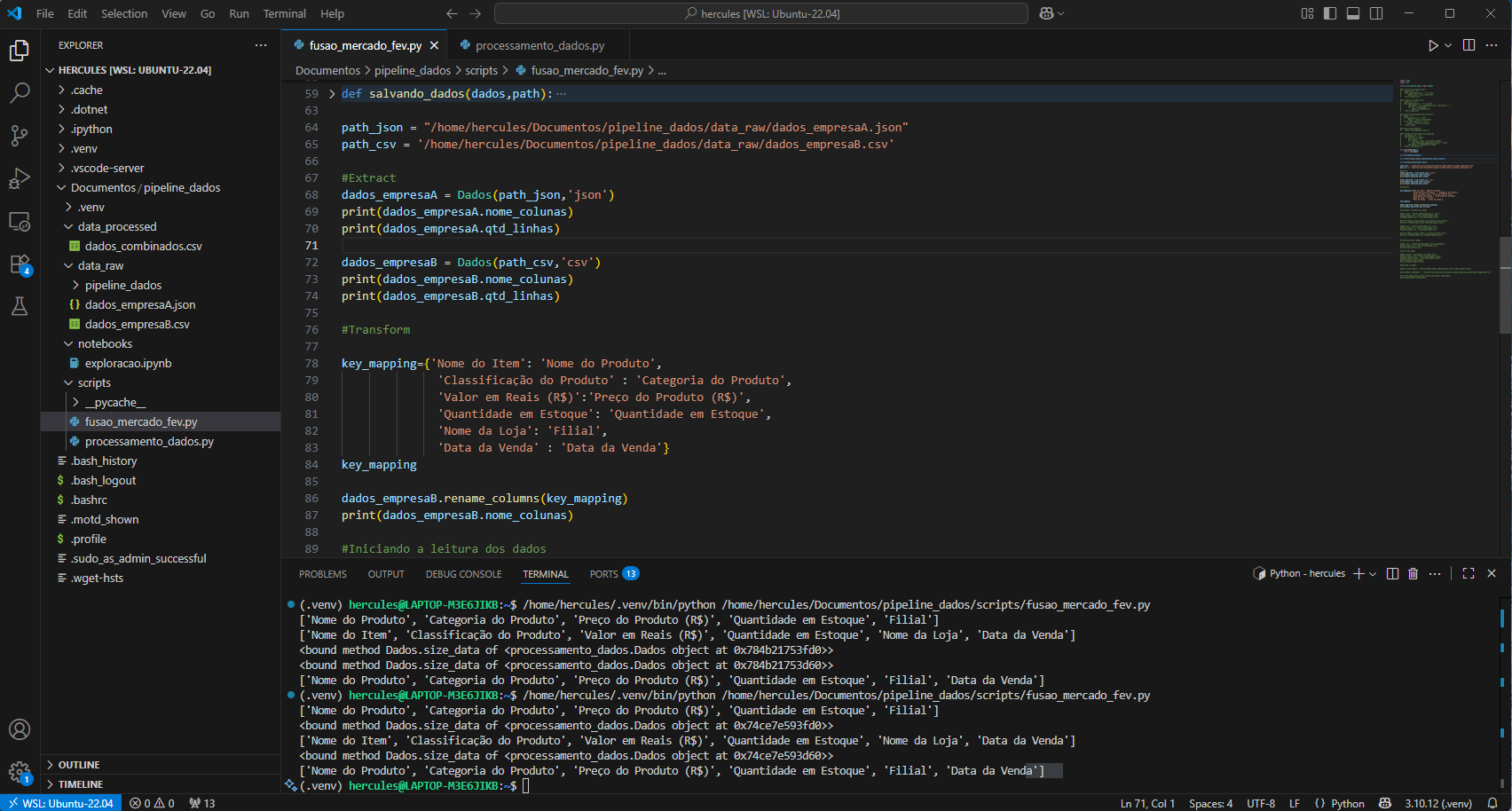The image size is (1512, 811).
Task: Kill terminal trash icon
Action: point(1414,574)
